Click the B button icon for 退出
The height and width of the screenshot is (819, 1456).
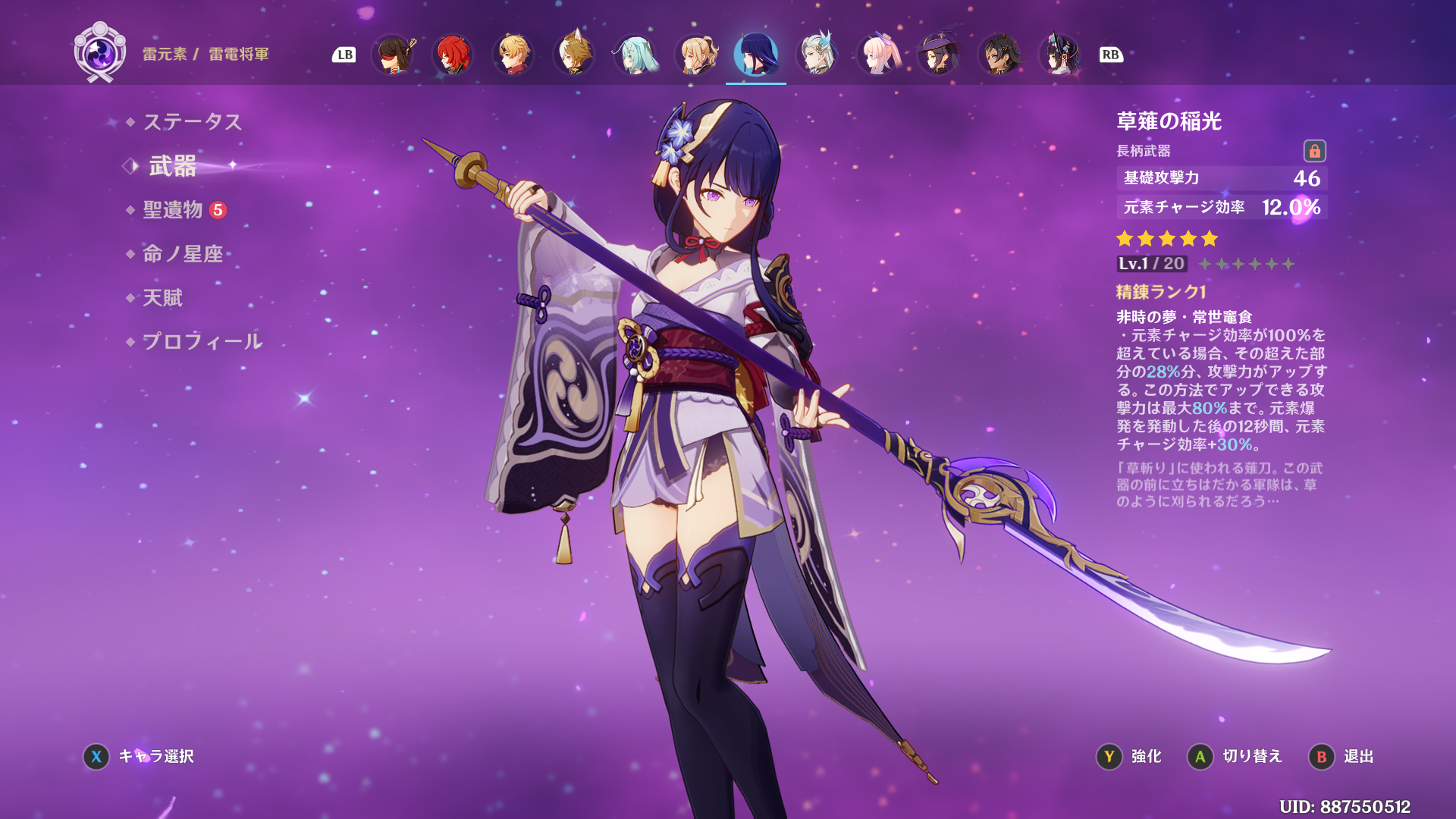[1322, 756]
